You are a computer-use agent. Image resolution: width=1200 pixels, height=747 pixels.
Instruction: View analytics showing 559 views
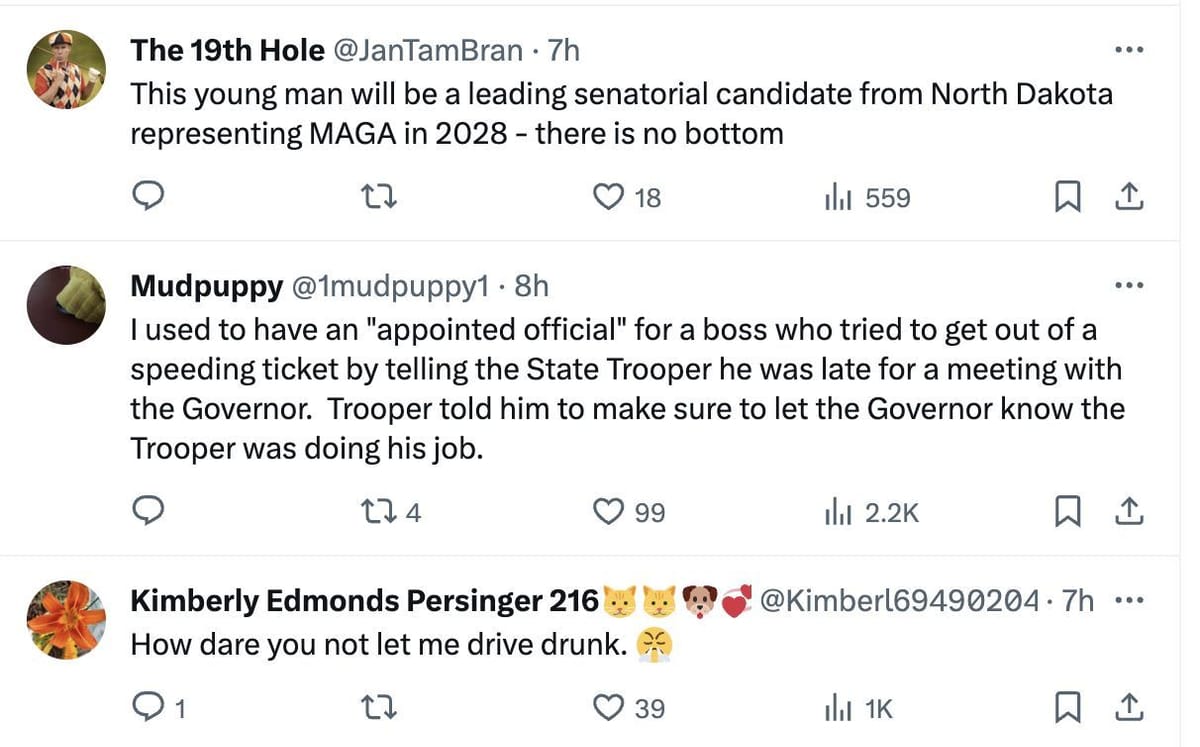tap(866, 198)
